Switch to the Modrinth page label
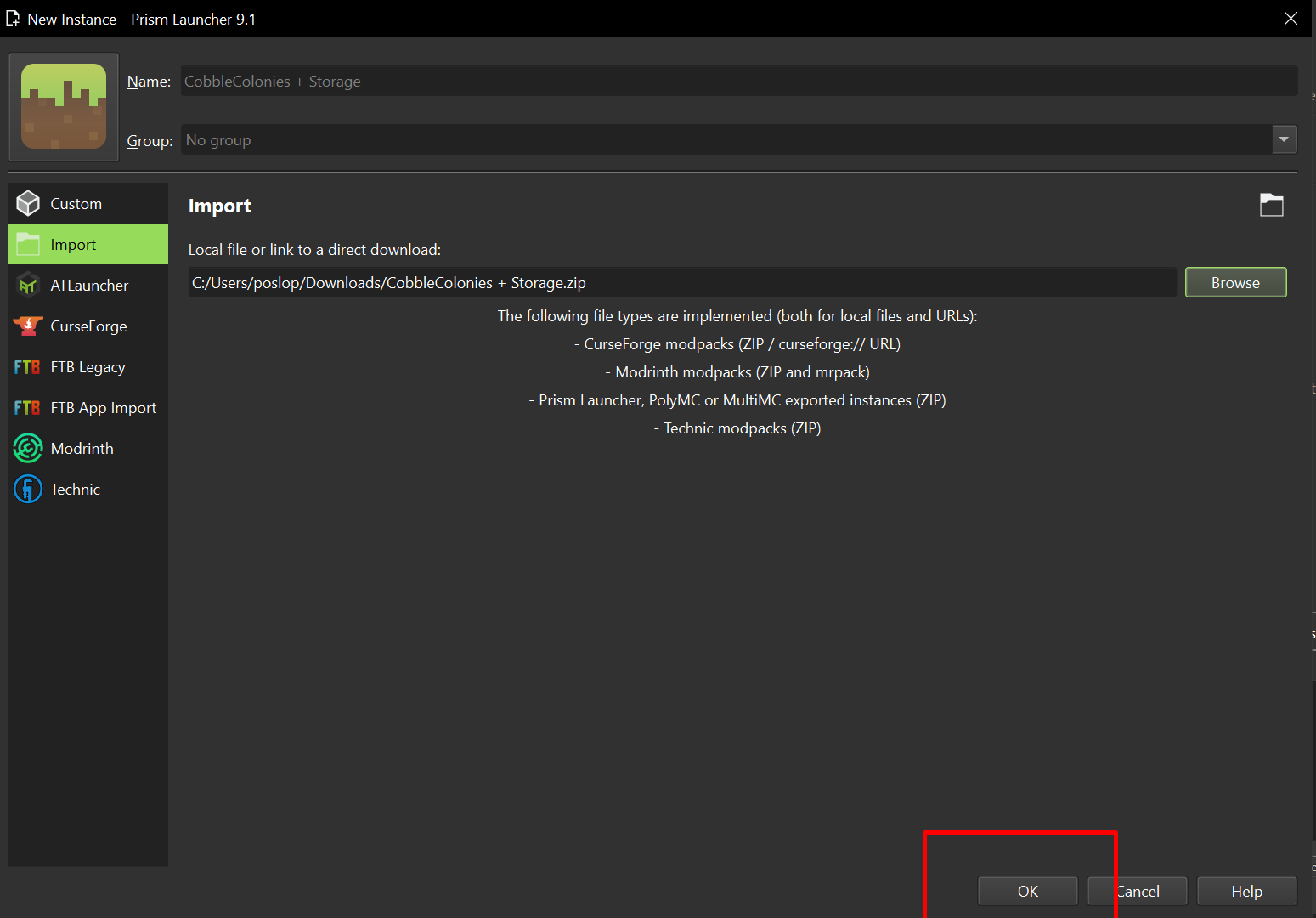Viewport: 1316px width, 918px height. coord(82,449)
